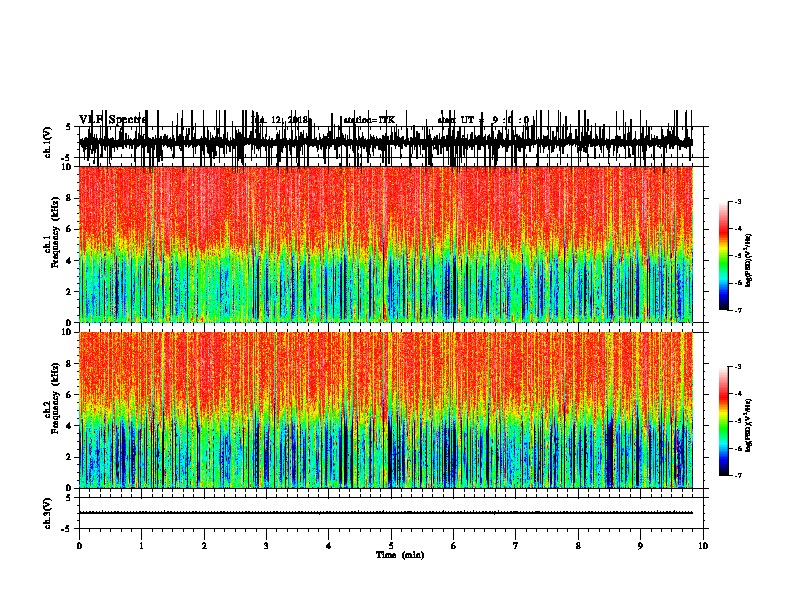This screenshot has height=612, width=792.
Task: Click the ch.1 voltage waveform strip
Action: coord(386,142)
